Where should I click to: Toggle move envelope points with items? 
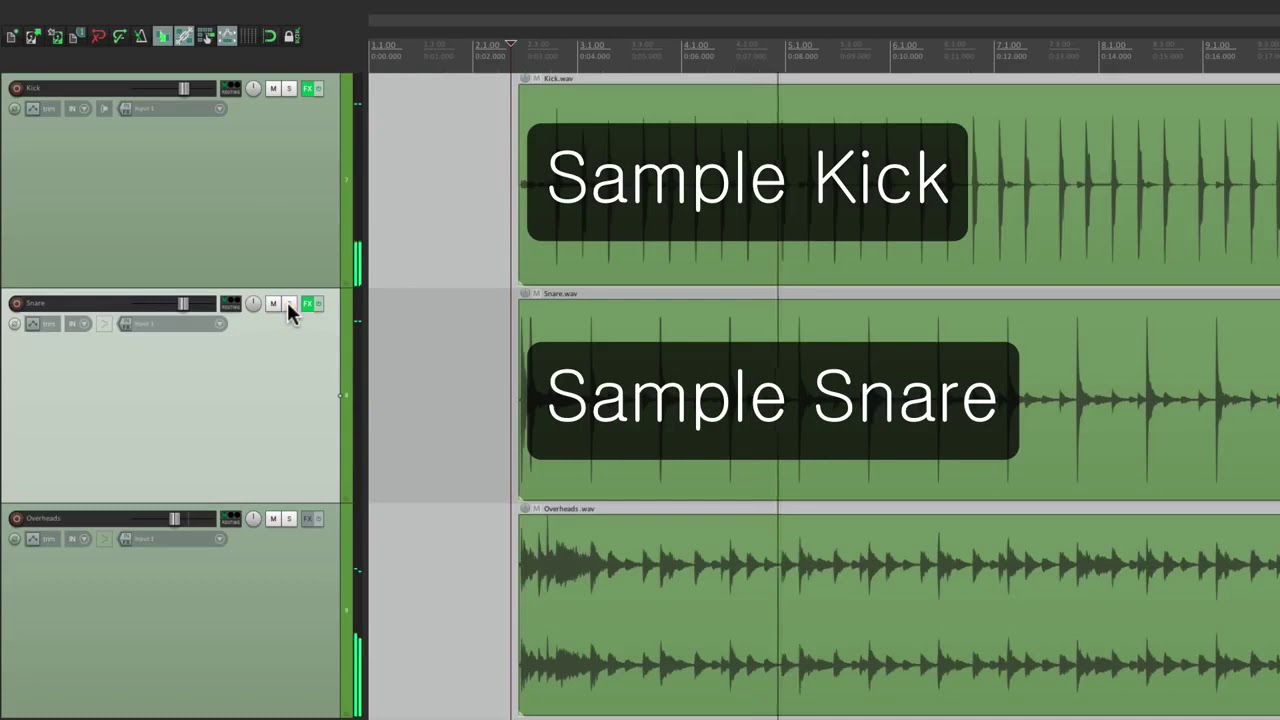pos(227,36)
